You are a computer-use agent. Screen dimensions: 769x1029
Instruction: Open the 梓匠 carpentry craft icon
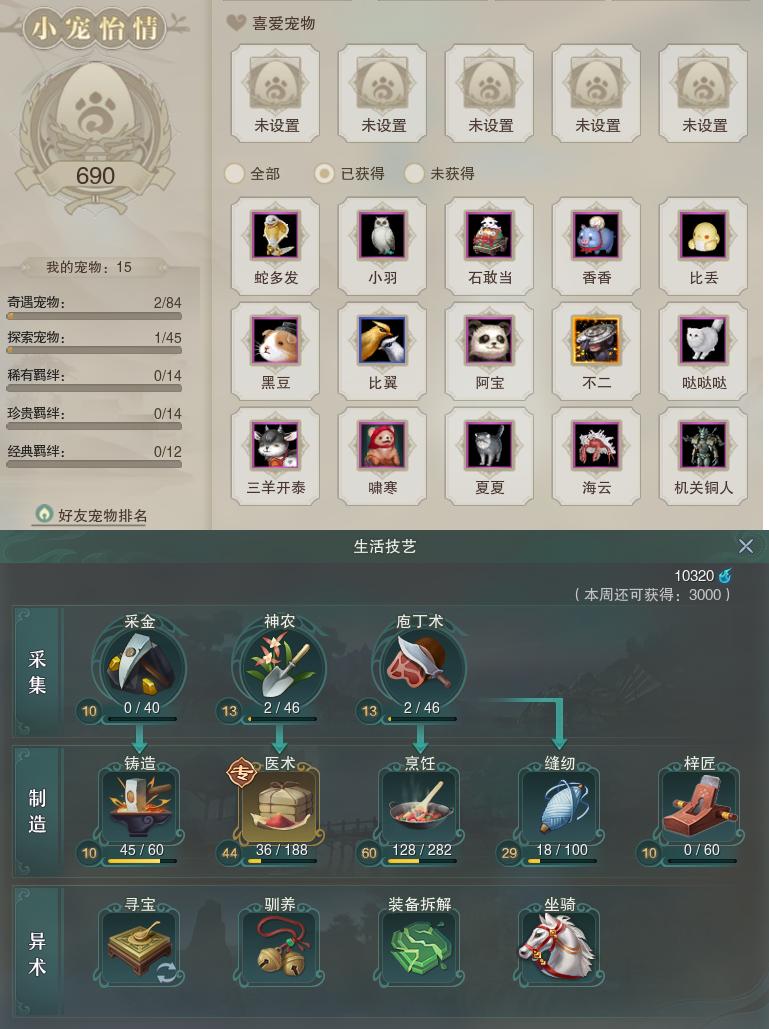point(699,808)
